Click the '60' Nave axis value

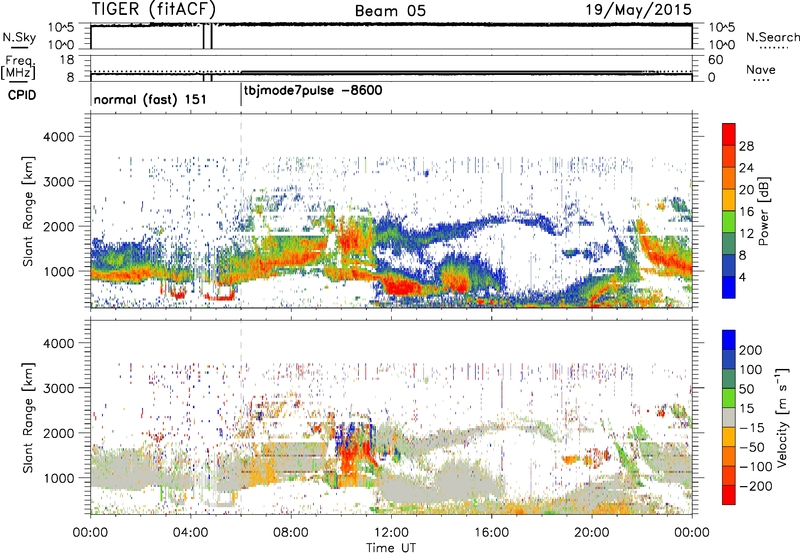(716, 60)
